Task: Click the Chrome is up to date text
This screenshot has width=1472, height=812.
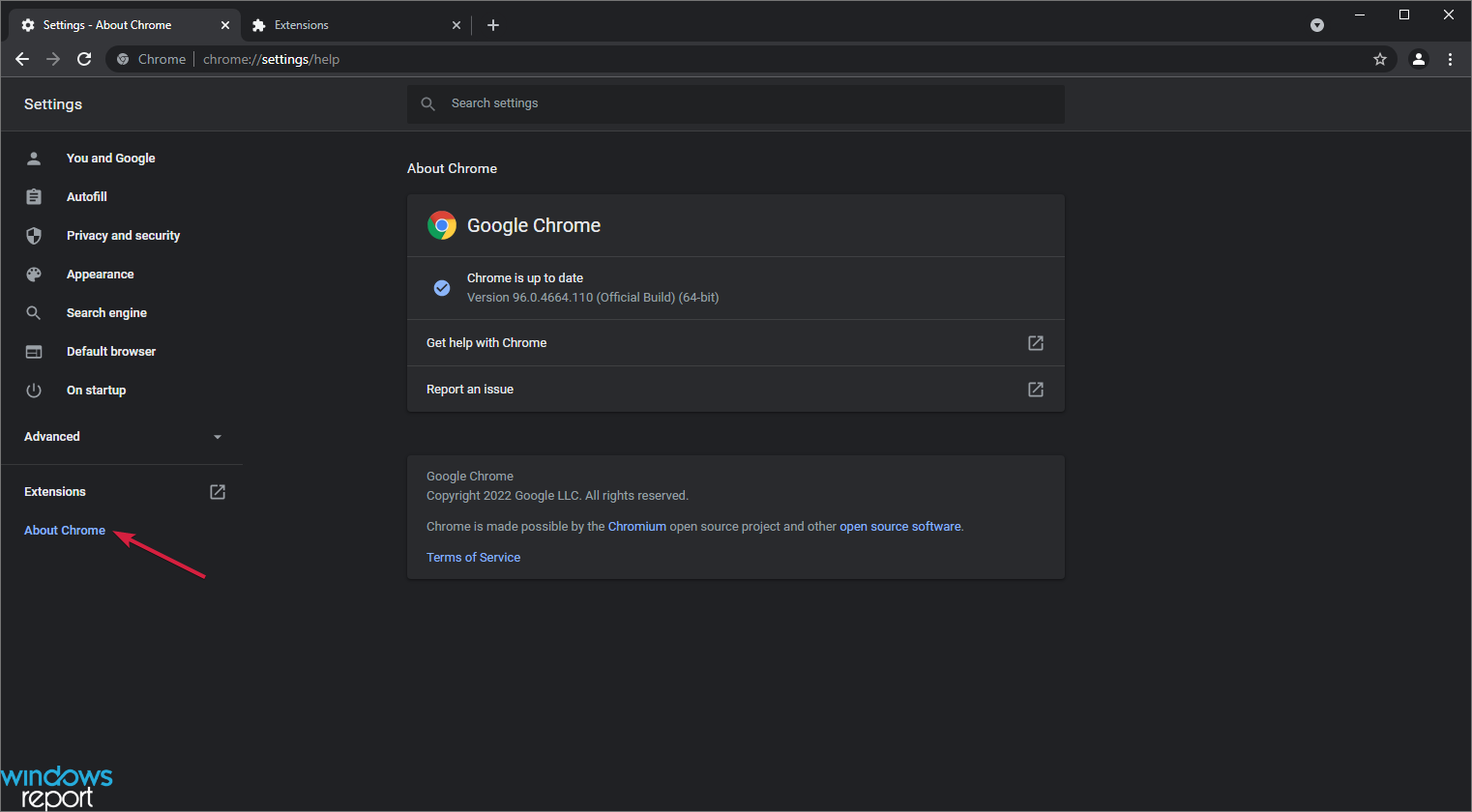Action: 525,278
